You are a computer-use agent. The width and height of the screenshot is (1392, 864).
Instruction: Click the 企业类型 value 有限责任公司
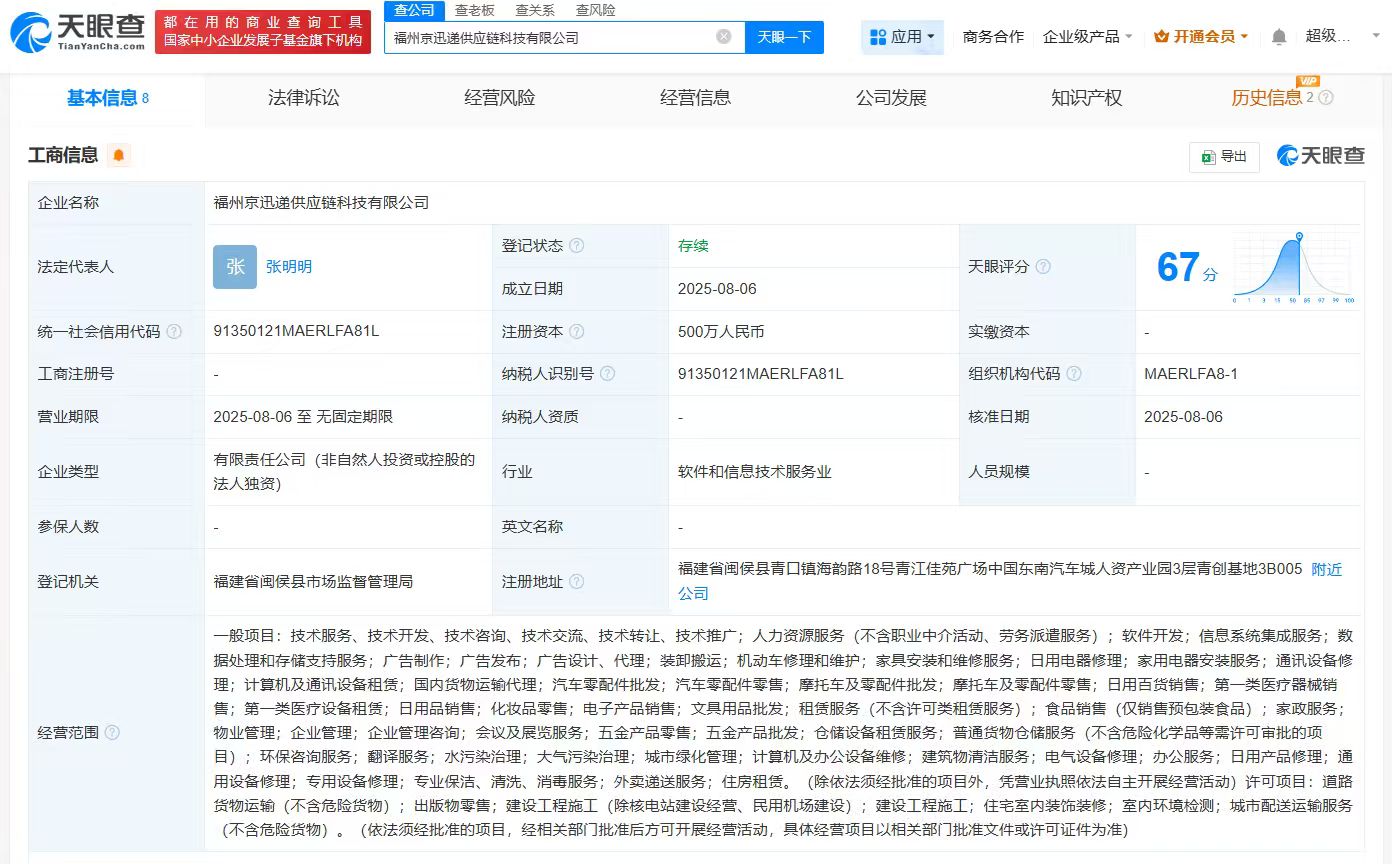[x=344, y=472]
